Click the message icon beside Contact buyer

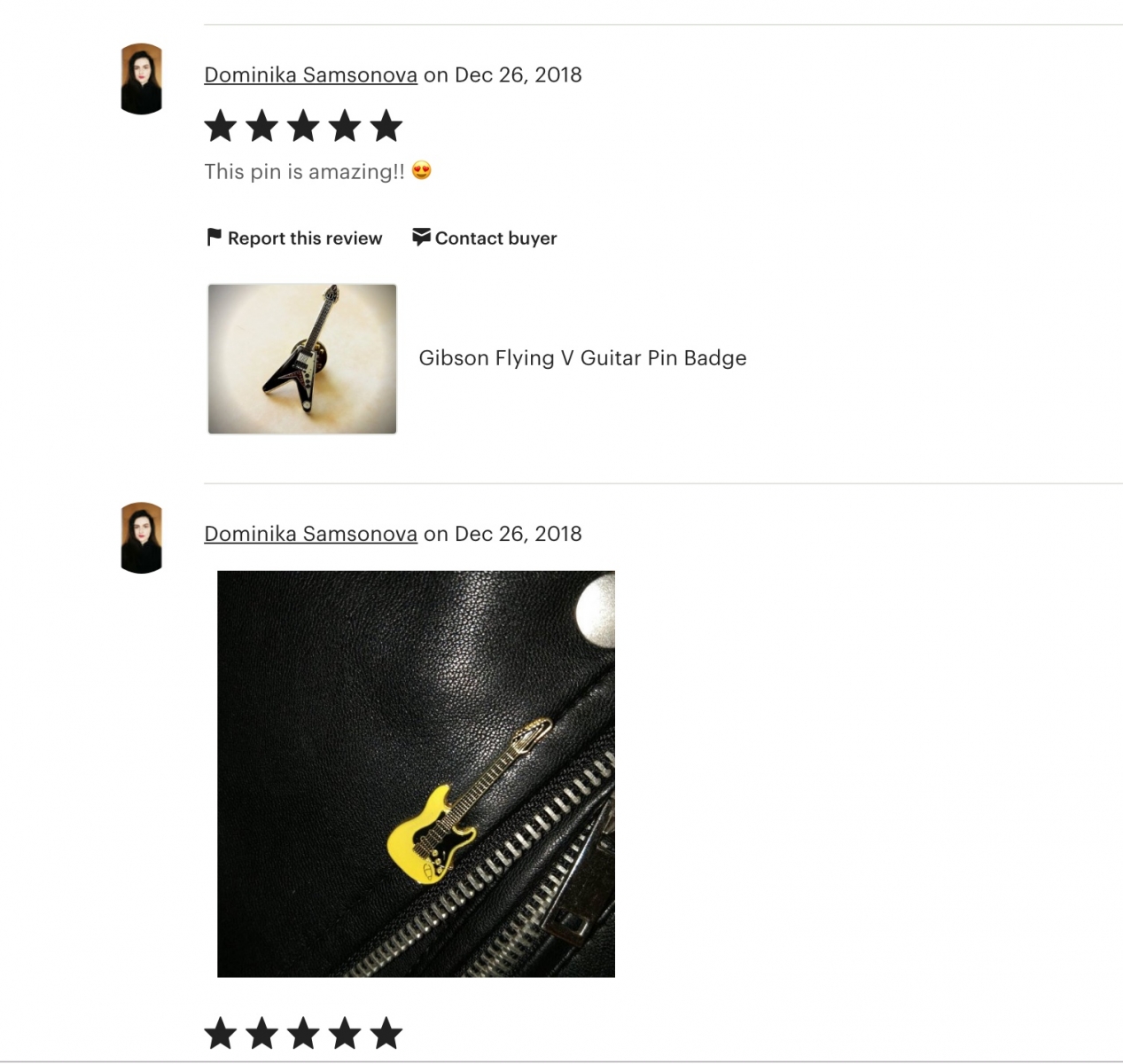click(x=421, y=237)
